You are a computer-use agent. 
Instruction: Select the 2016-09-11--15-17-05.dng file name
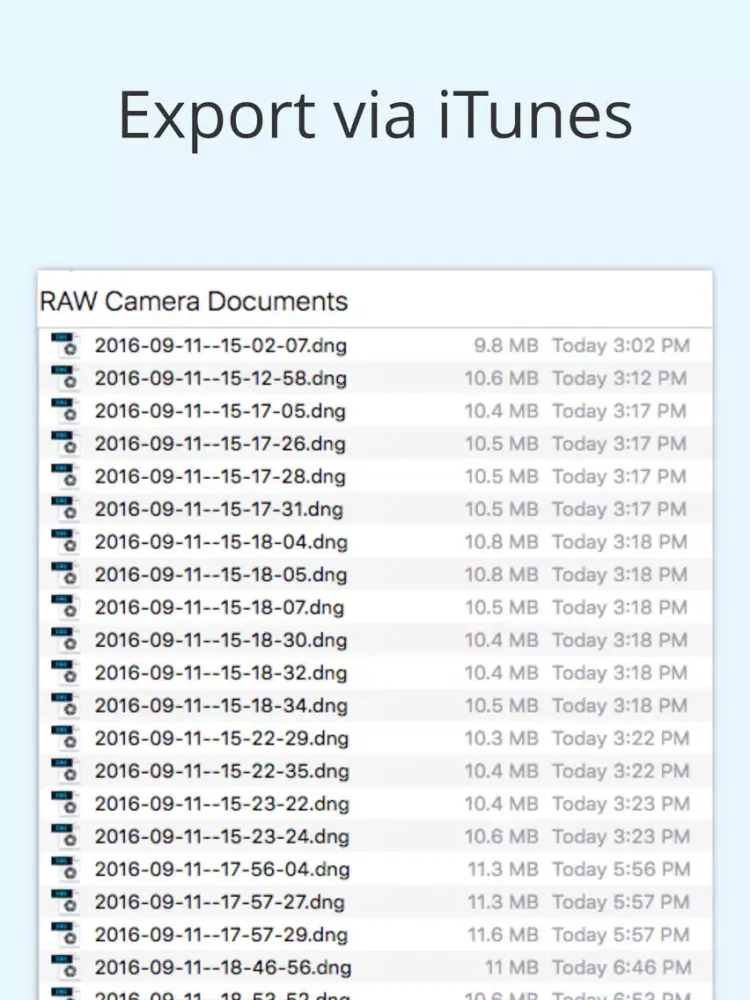tap(220, 411)
